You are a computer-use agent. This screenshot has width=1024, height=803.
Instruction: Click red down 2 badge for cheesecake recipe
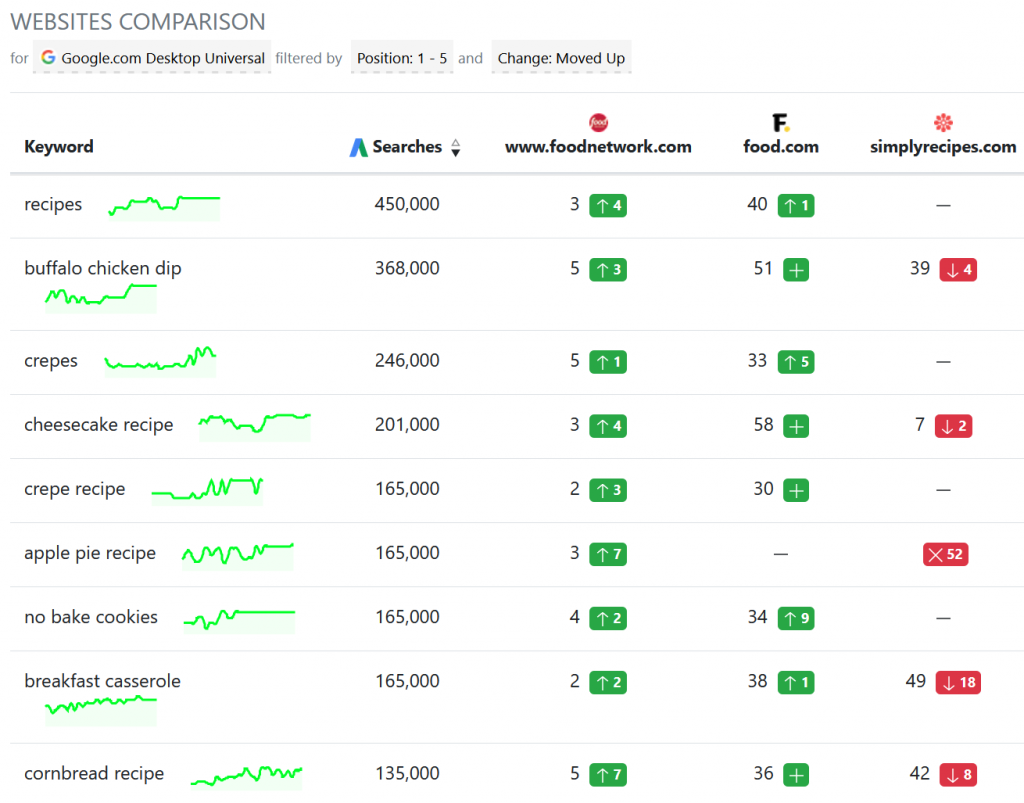tap(953, 426)
